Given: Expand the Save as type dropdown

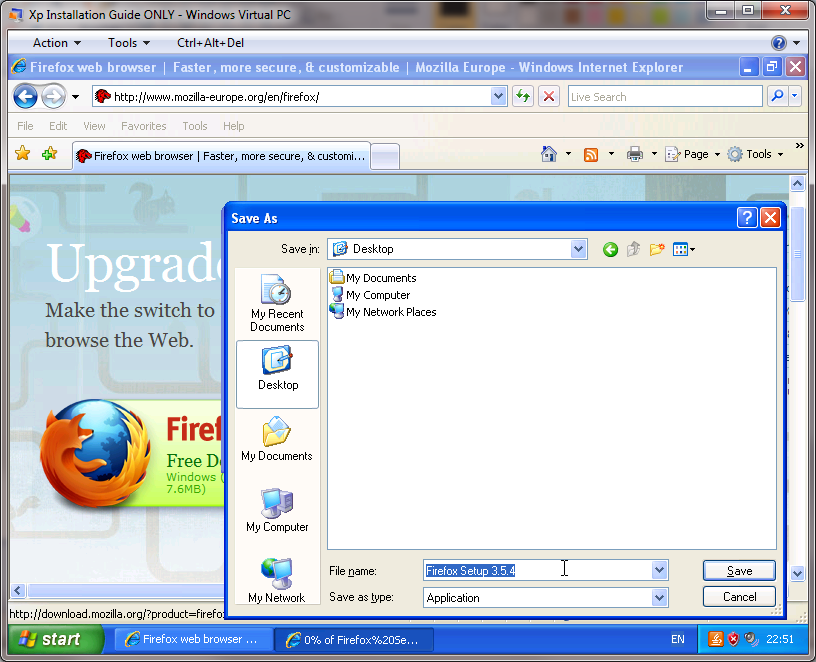Looking at the screenshot, I should [659, 597].
